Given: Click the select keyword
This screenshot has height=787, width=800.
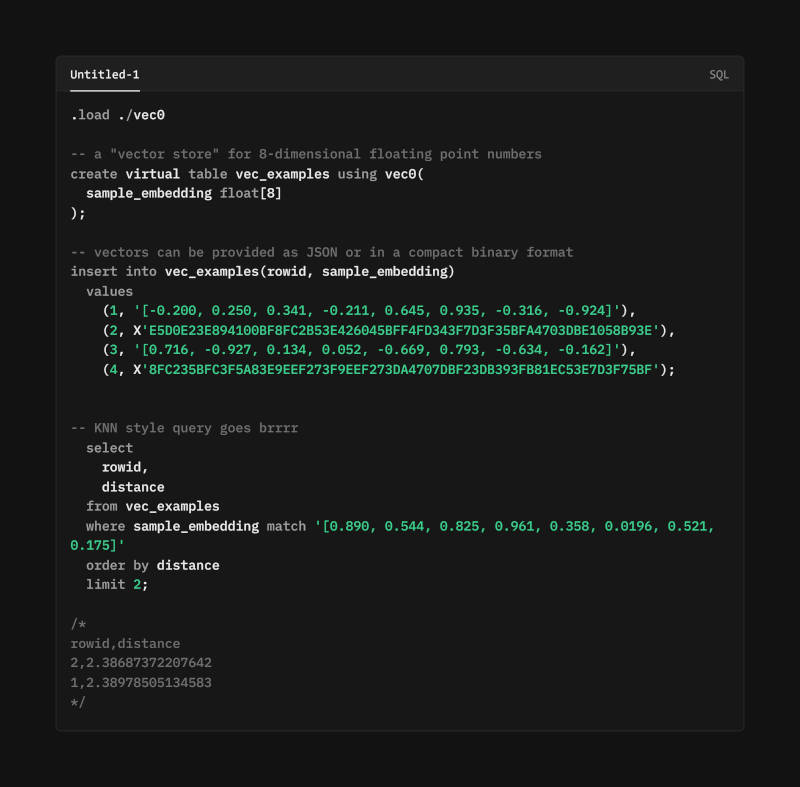Looking at the screenshot, I should click(x=109, y=448).
